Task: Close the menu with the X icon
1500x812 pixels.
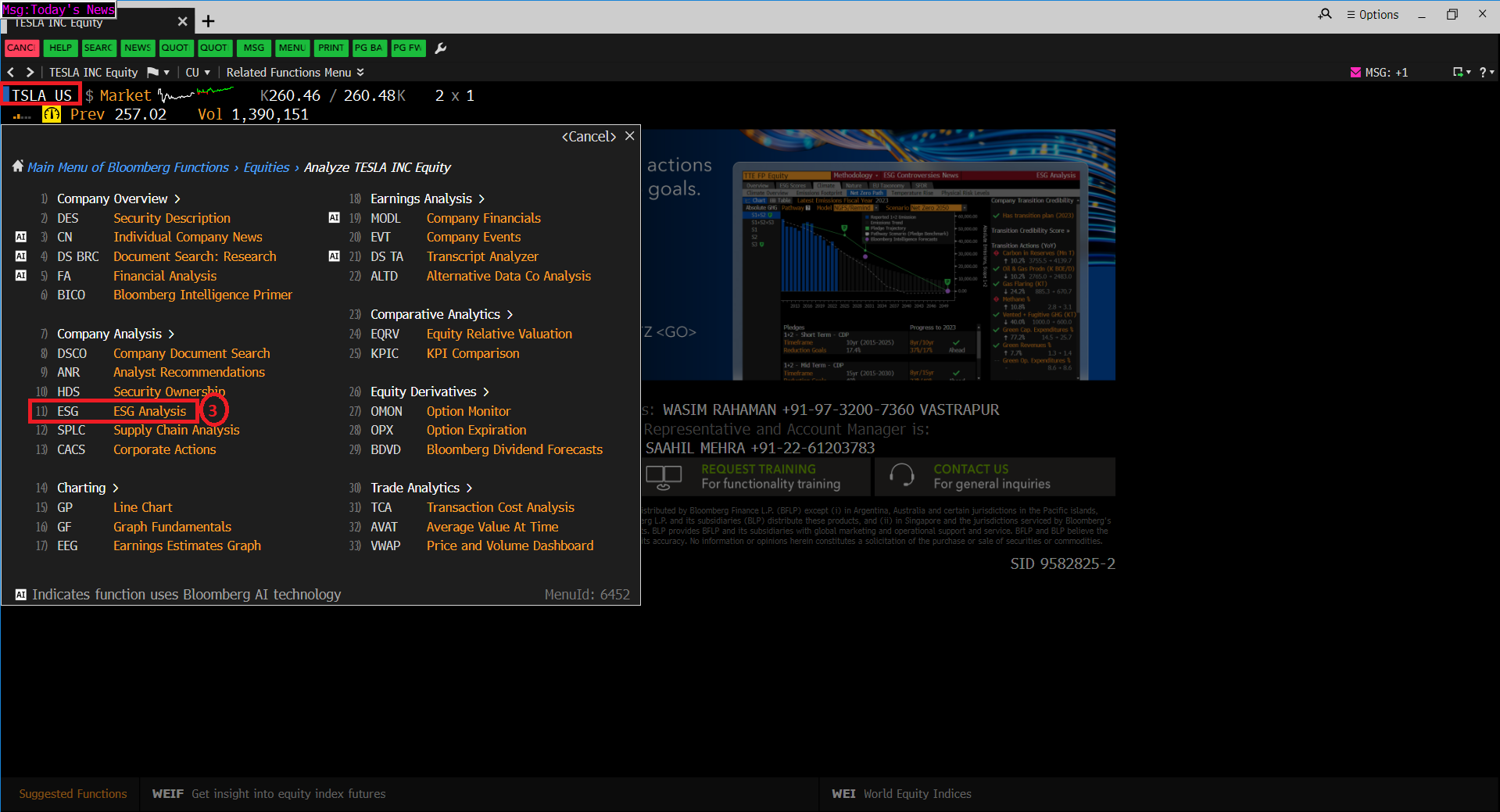Action: point(629,136)
